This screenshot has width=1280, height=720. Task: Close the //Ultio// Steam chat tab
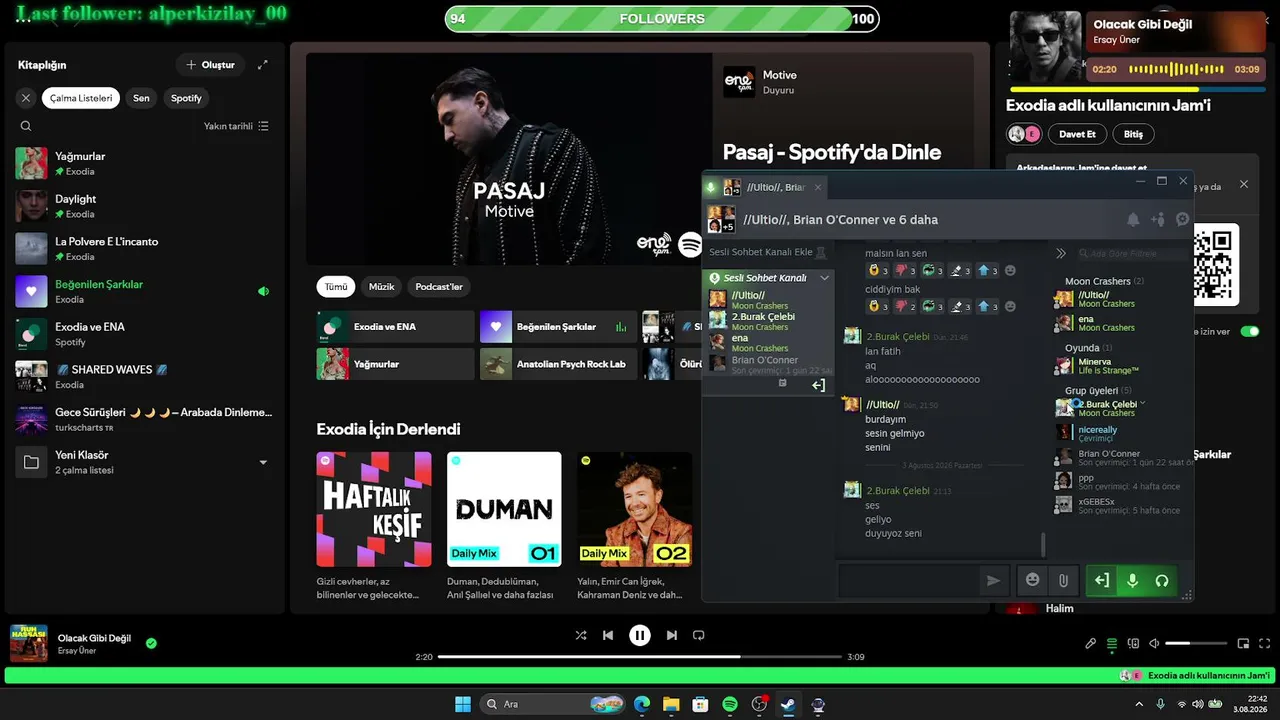[817, 187]
